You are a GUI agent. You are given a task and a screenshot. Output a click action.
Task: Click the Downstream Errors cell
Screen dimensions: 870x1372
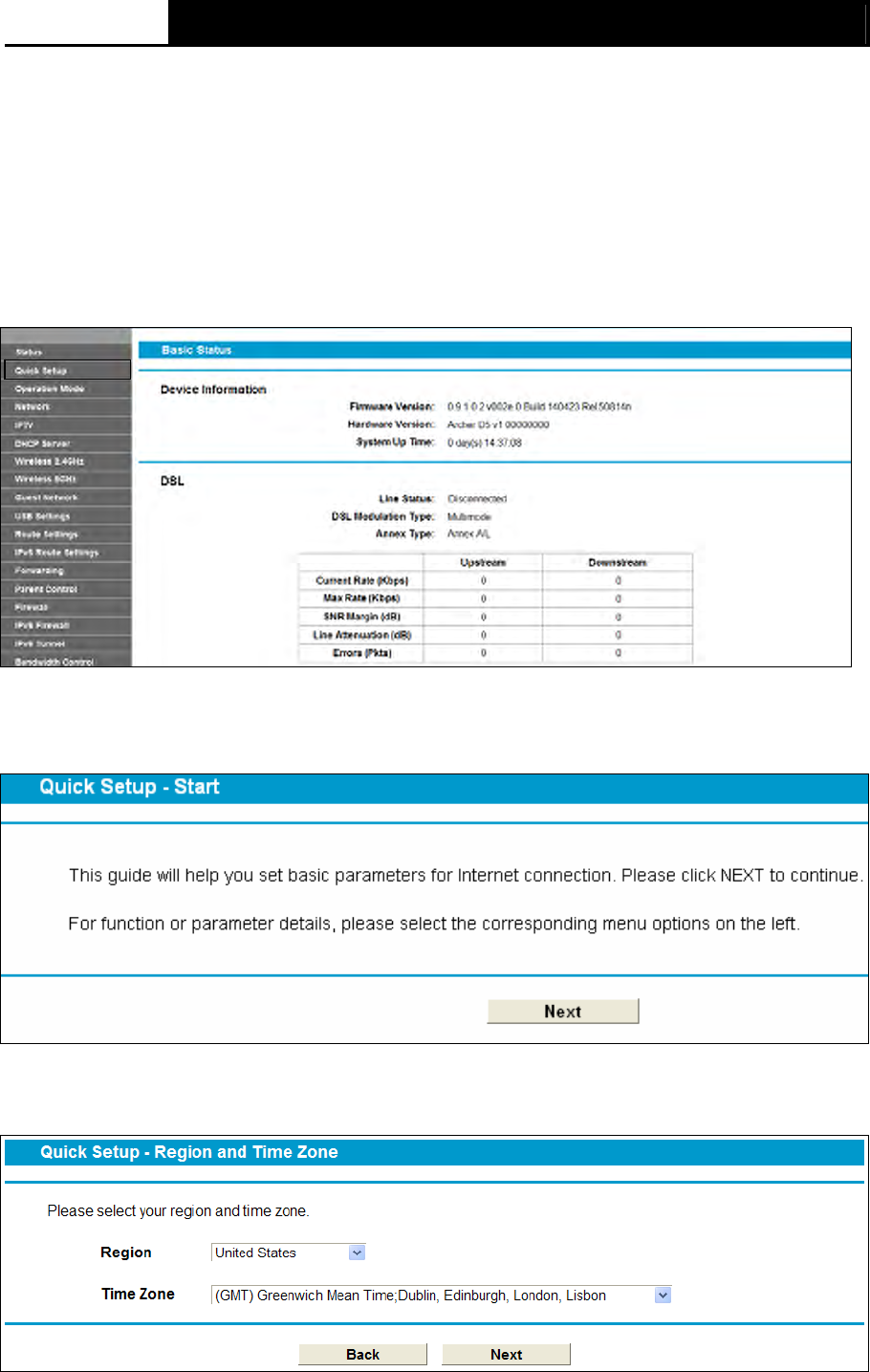618,653
